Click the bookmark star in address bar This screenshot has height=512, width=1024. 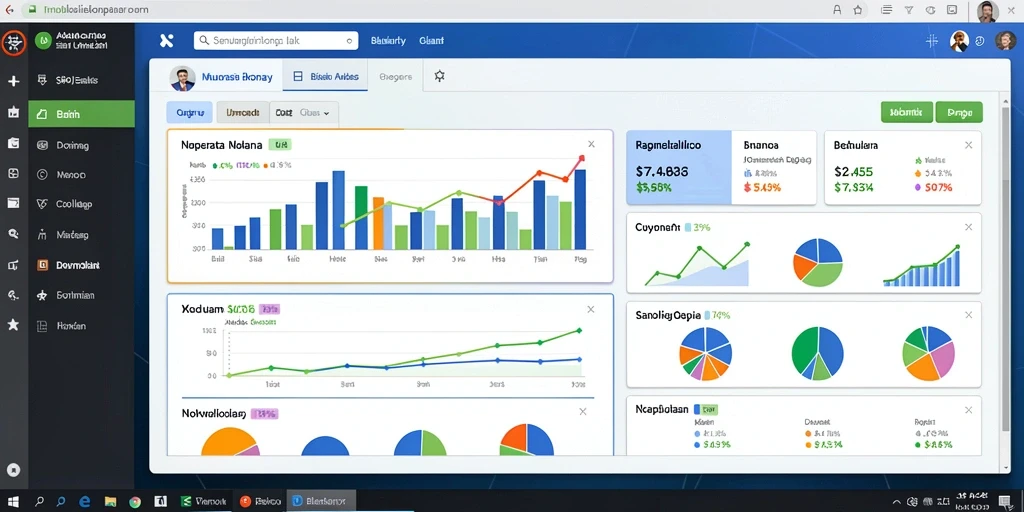[858, 10]
